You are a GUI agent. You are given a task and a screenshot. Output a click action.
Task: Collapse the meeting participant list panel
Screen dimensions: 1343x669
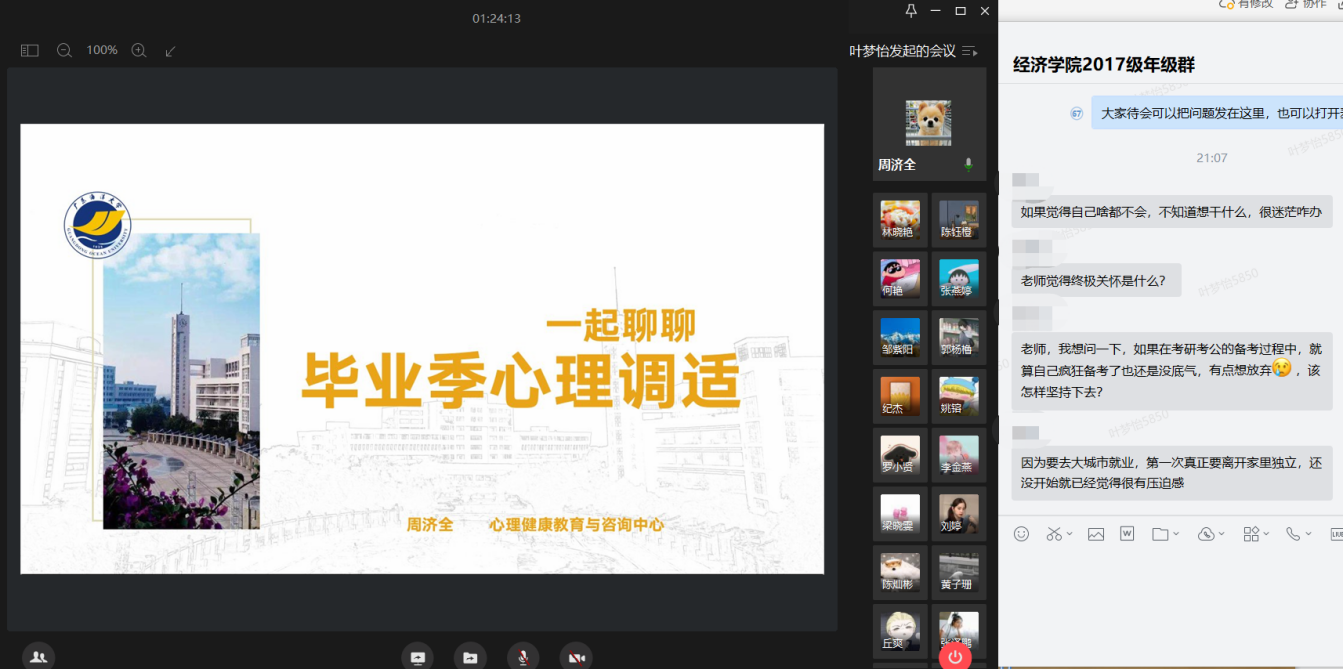point(969,51)
